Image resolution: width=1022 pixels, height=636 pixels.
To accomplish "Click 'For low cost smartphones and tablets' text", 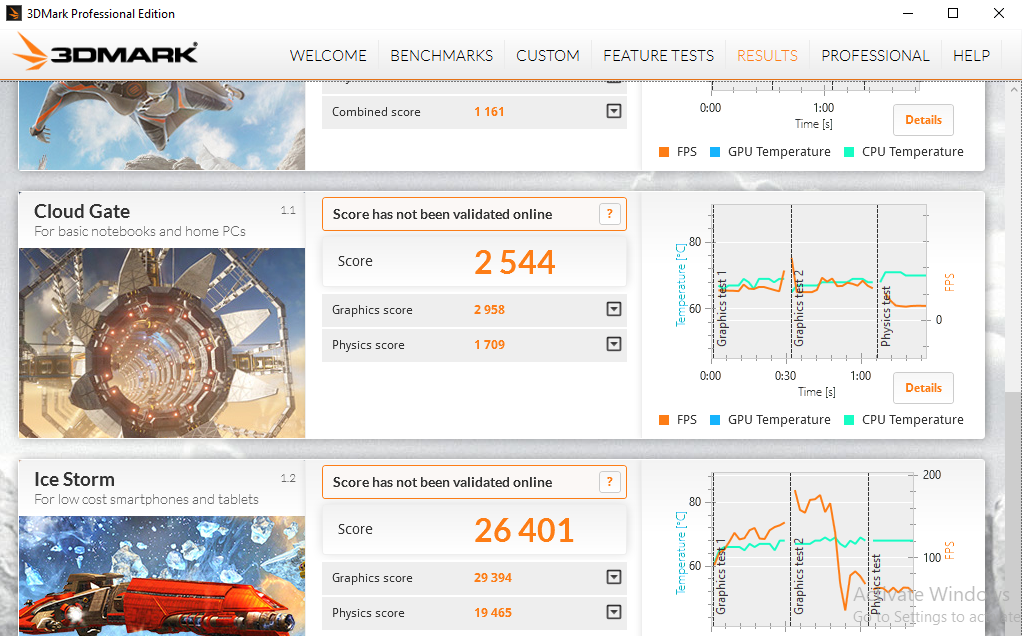I will 146,499.
